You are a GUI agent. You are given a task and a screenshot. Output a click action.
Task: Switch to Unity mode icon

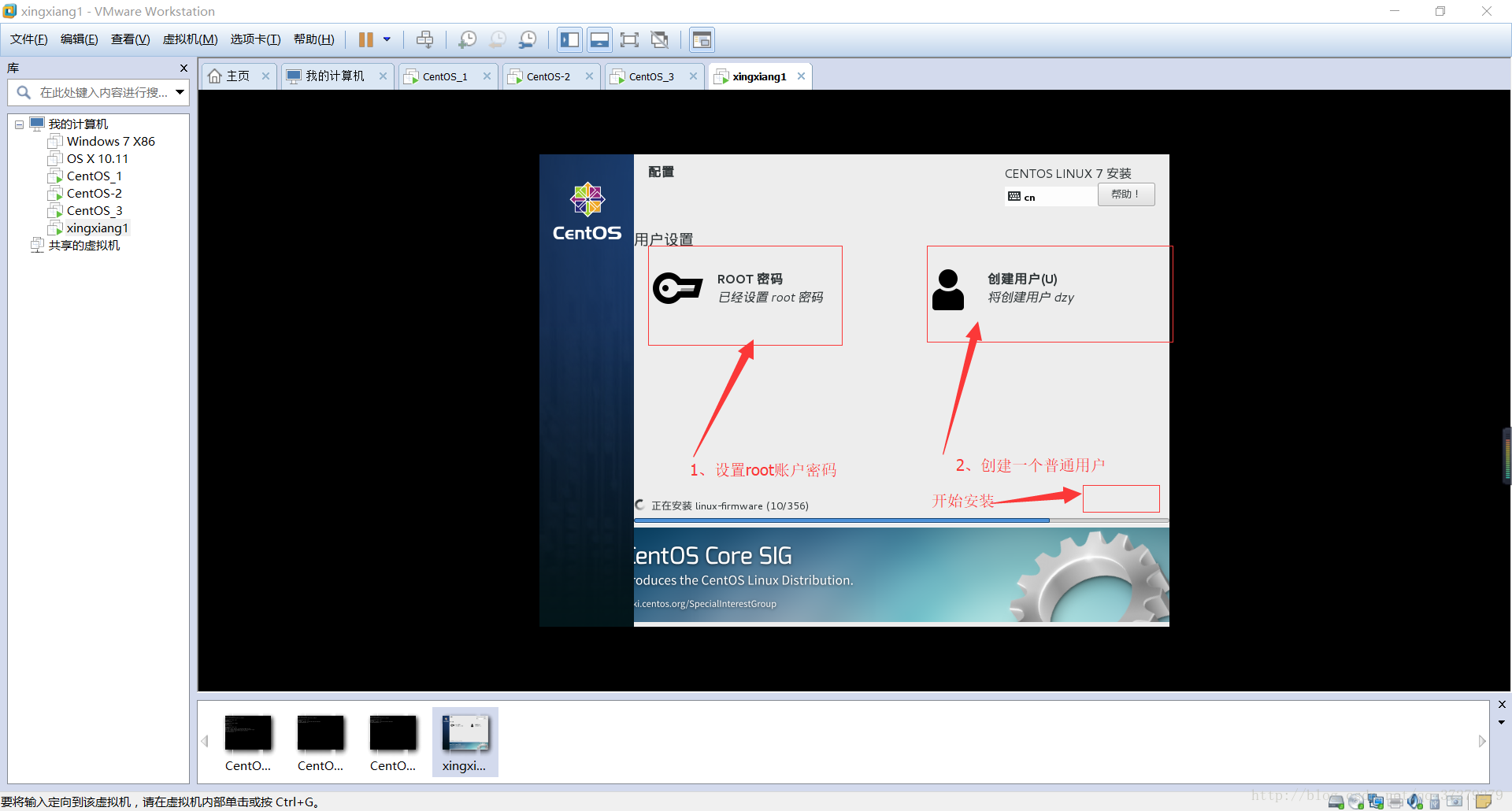point(660,39)
